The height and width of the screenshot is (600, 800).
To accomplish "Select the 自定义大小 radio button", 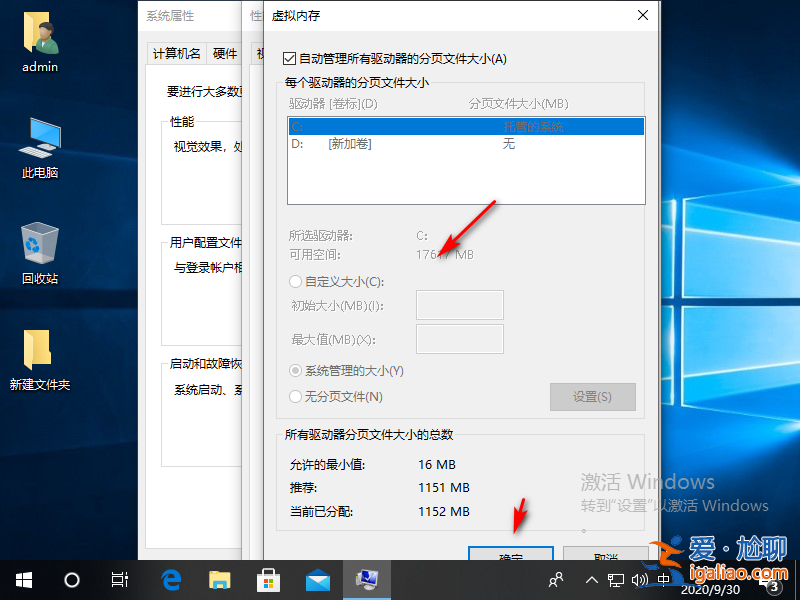I will pyautogui.click(x=294, y=281).
